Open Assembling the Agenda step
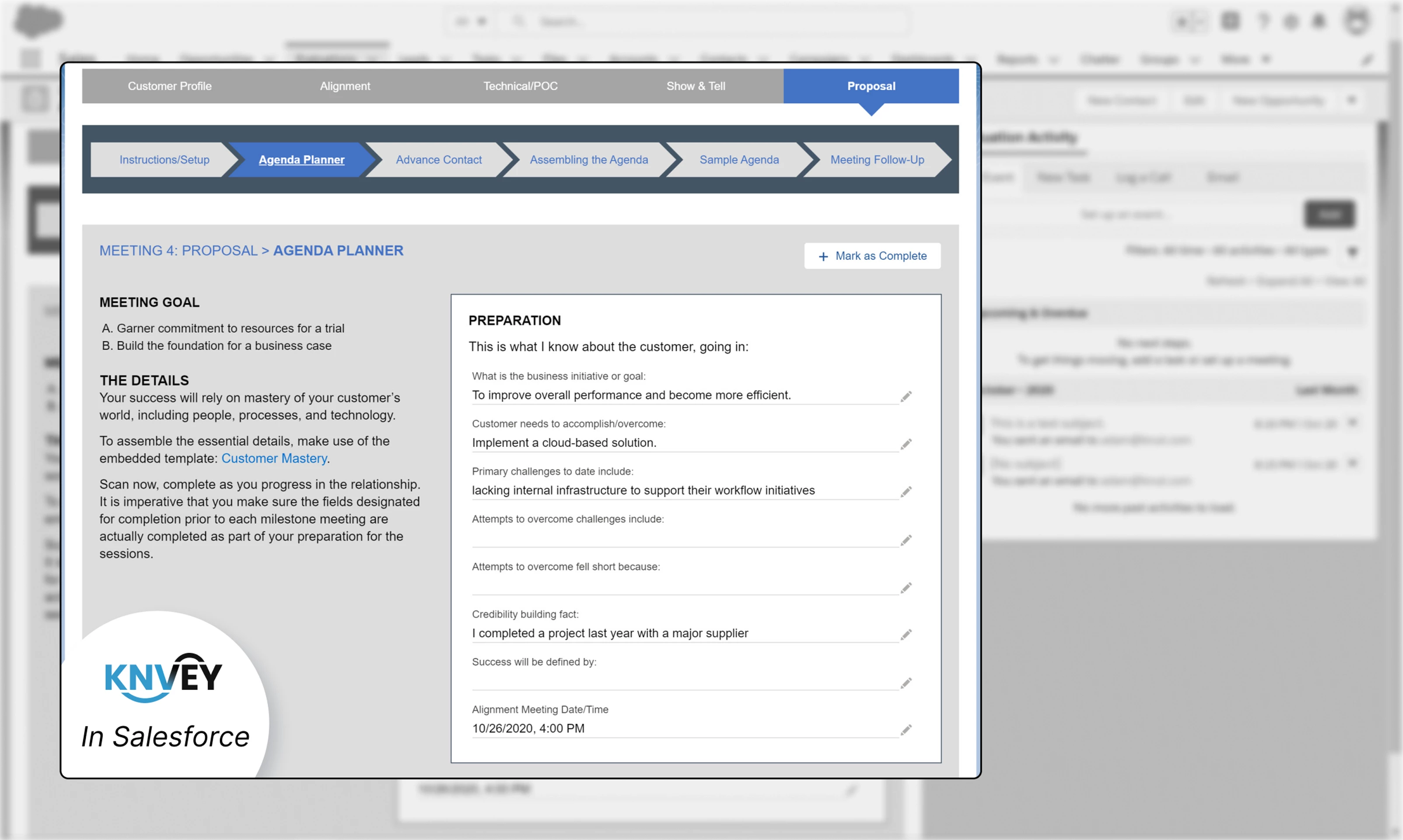The width and height of the screenshot is (1403, 840). [588, 160]
